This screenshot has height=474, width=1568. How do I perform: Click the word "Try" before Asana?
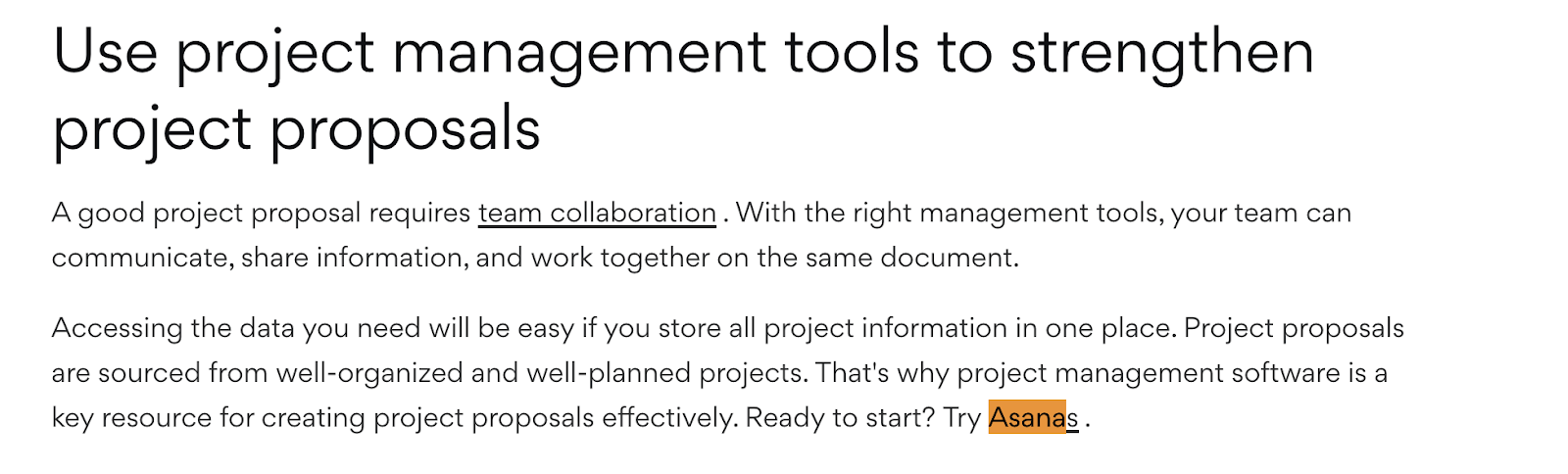(962, 418)
